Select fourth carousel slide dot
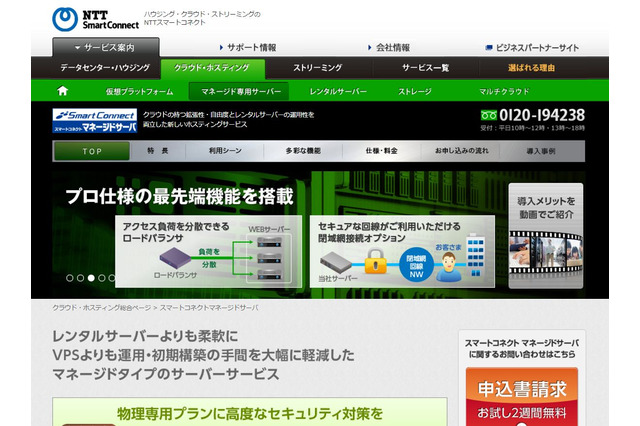Image resolution: width=640 pixels, height=426 pixels. pos(102,278)
